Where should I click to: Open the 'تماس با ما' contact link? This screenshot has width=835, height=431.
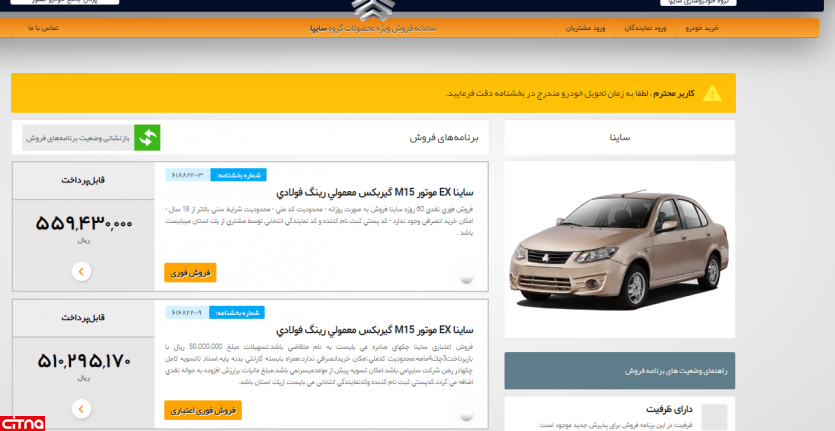coord(43,28)
